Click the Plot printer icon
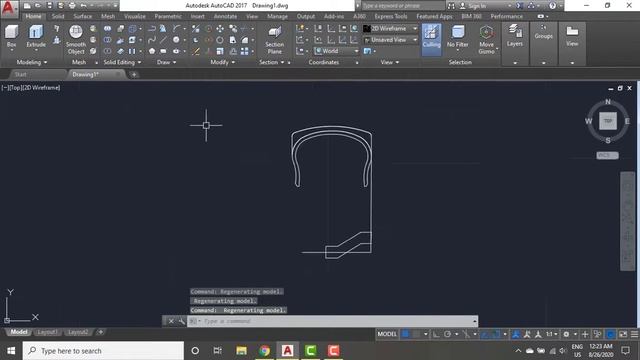 pos(72,6)
